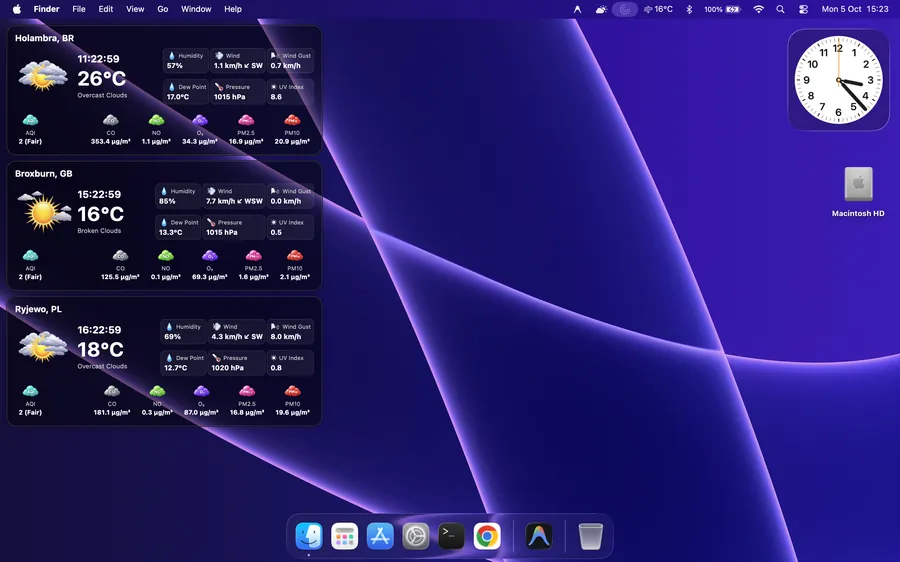Screen dimensions: 900x562
Task: Click the 16°C temperature in Broxburn widget
Action: click(x=100, y=214)
